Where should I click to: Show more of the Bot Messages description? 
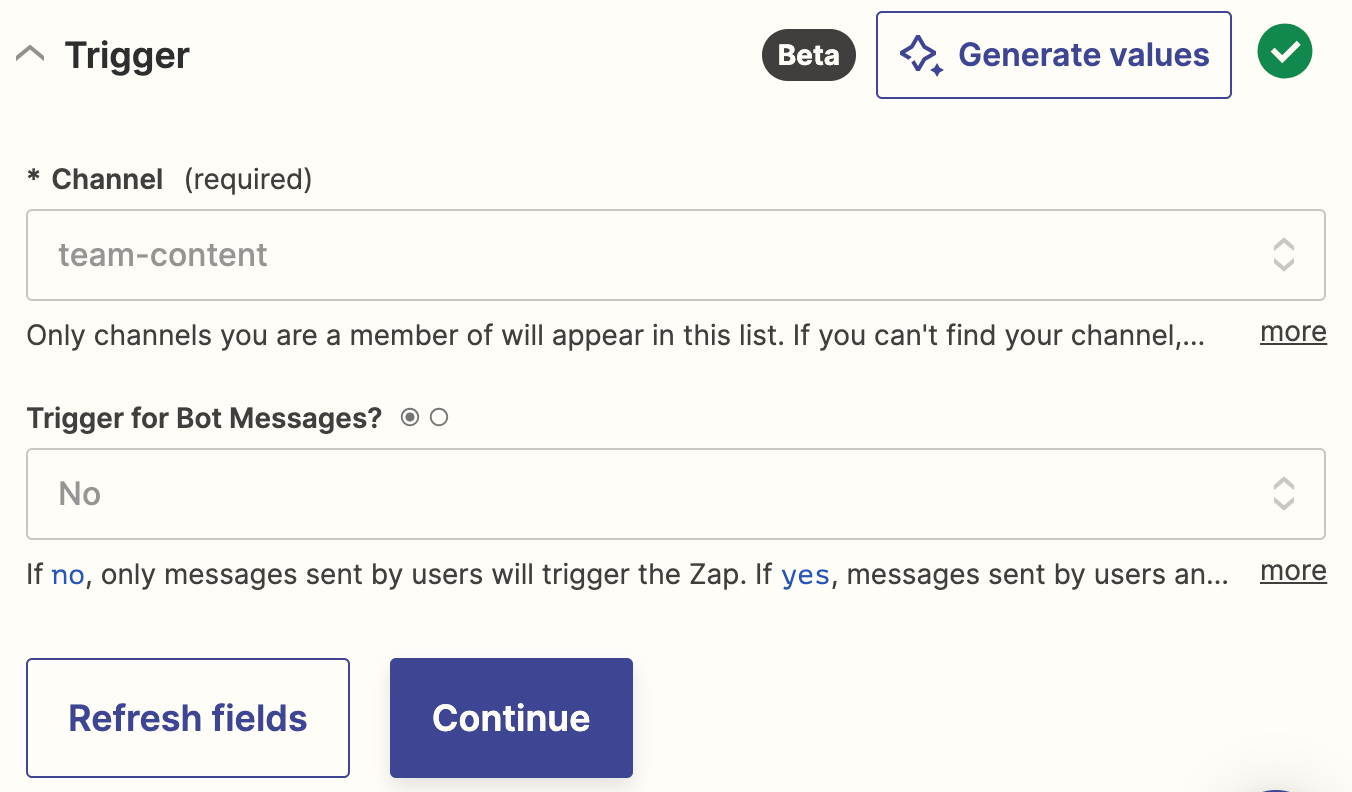(1293, 571)
